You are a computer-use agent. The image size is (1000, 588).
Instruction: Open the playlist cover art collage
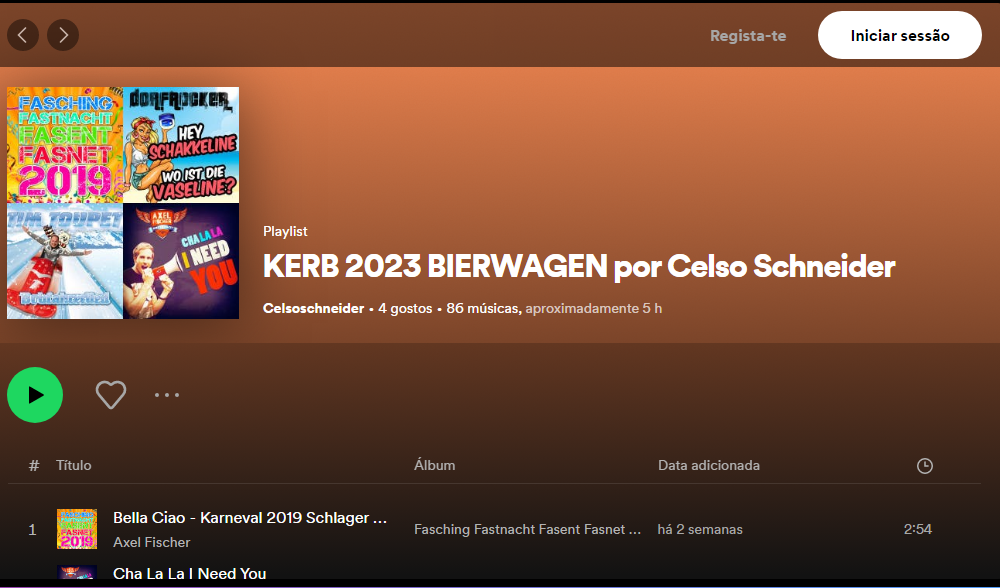(x=123, y=203)
